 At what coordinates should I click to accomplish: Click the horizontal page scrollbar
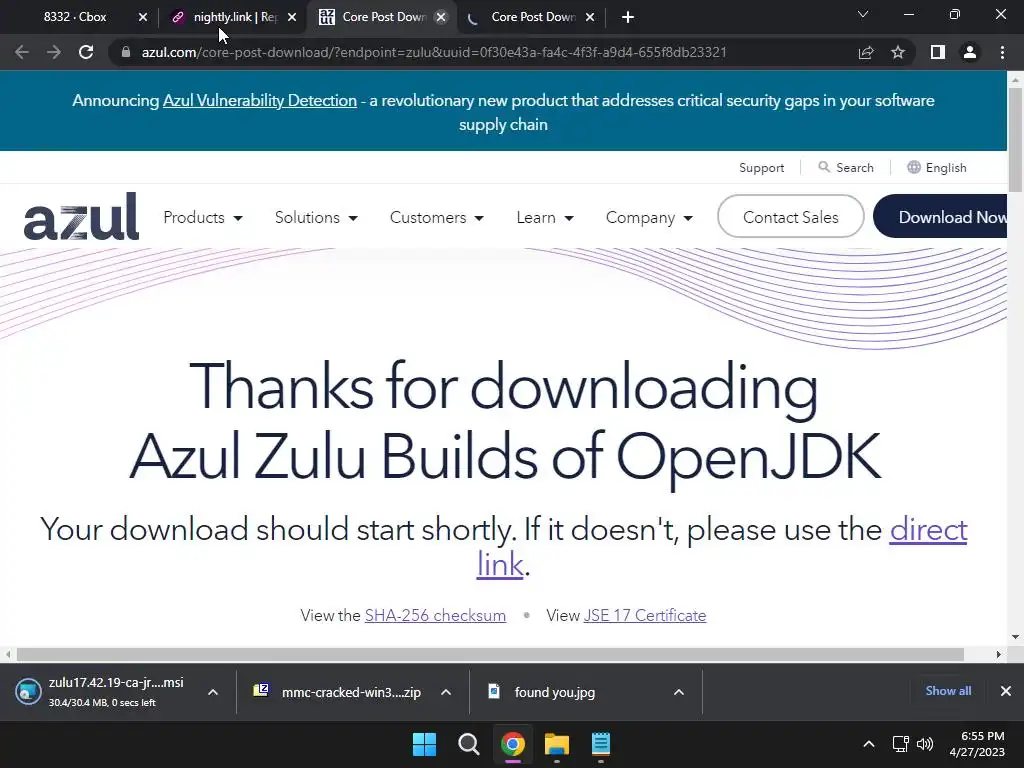[x=490, y=654]
